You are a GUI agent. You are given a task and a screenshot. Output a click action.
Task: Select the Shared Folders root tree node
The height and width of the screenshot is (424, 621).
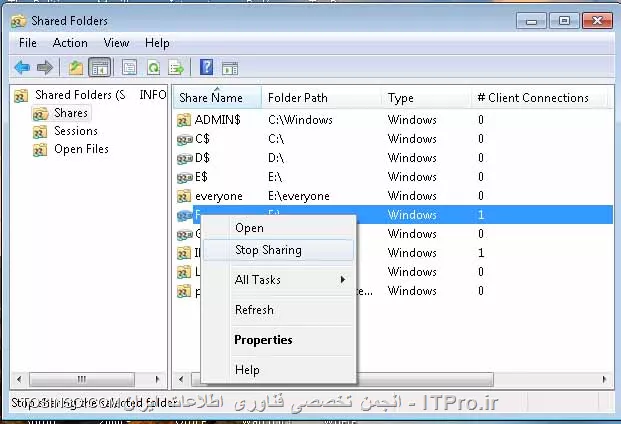[x=101, y=95]
